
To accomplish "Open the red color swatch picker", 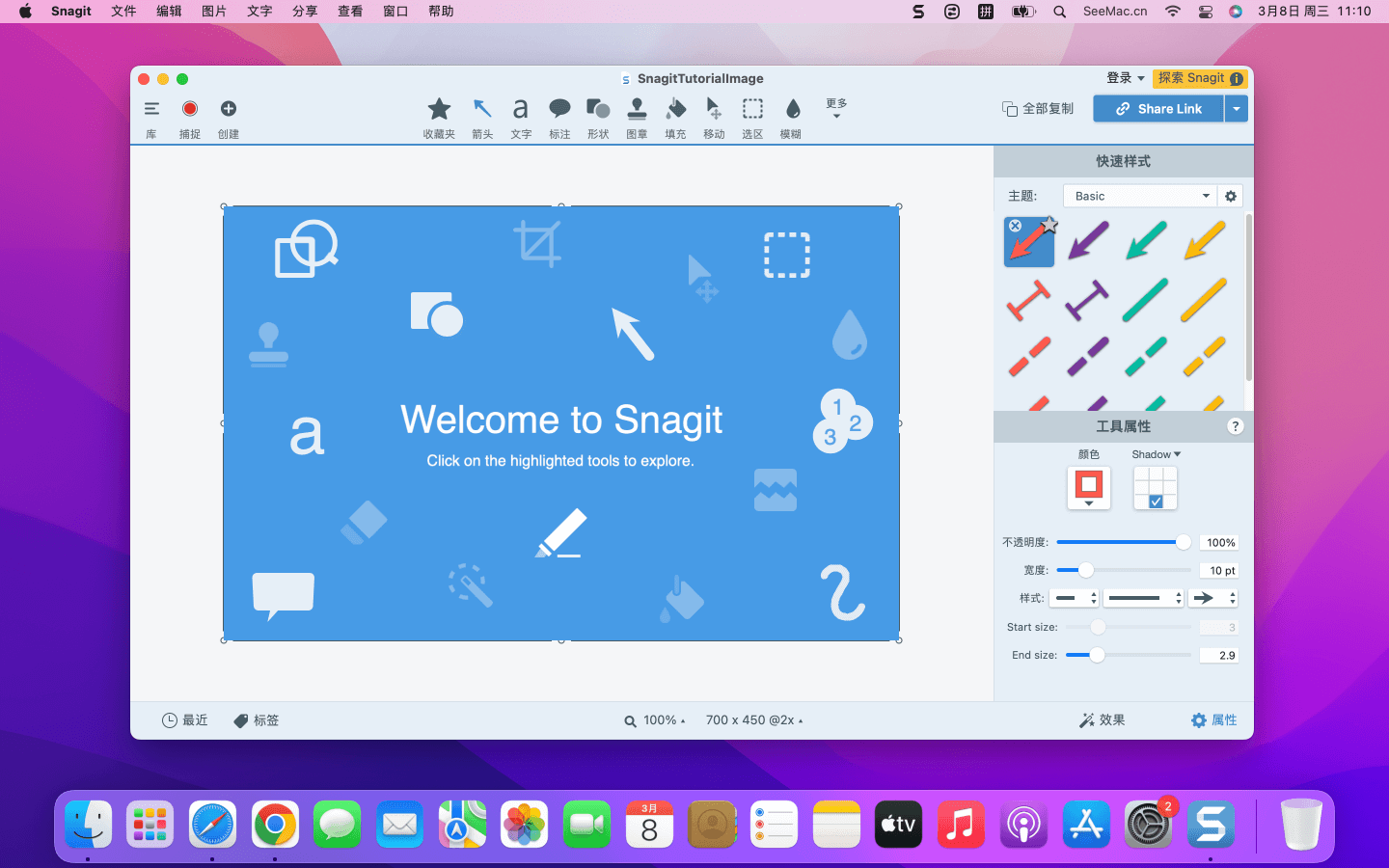I will click(1089, 487).
